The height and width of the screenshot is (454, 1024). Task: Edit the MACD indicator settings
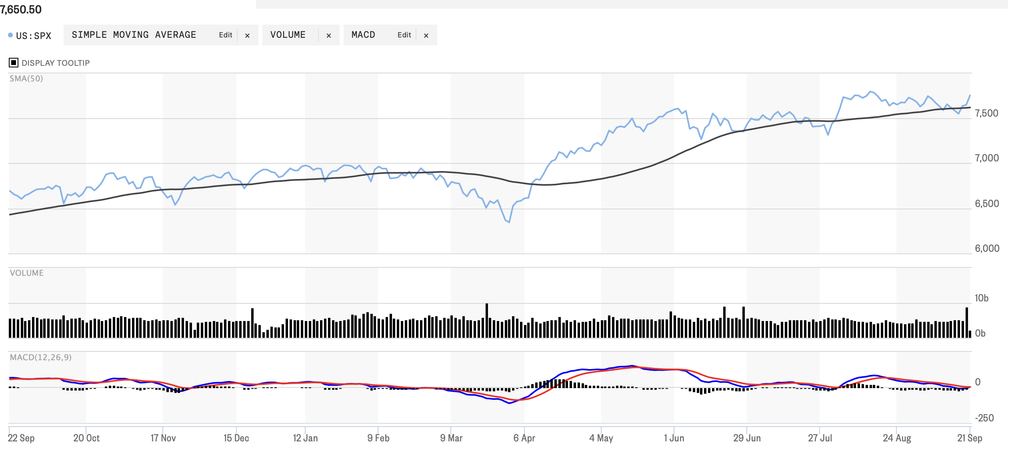point(404,35)
